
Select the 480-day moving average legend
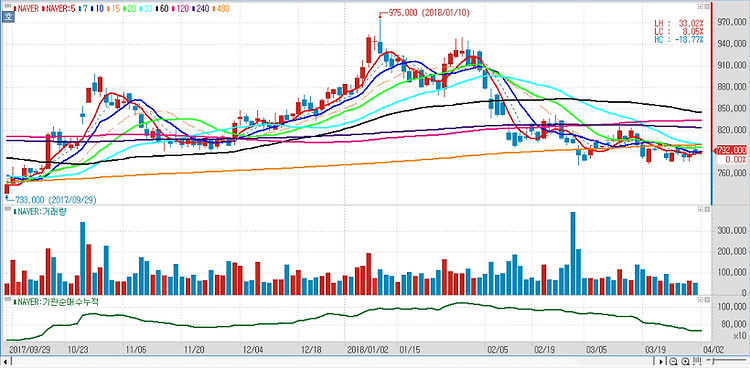220,9
